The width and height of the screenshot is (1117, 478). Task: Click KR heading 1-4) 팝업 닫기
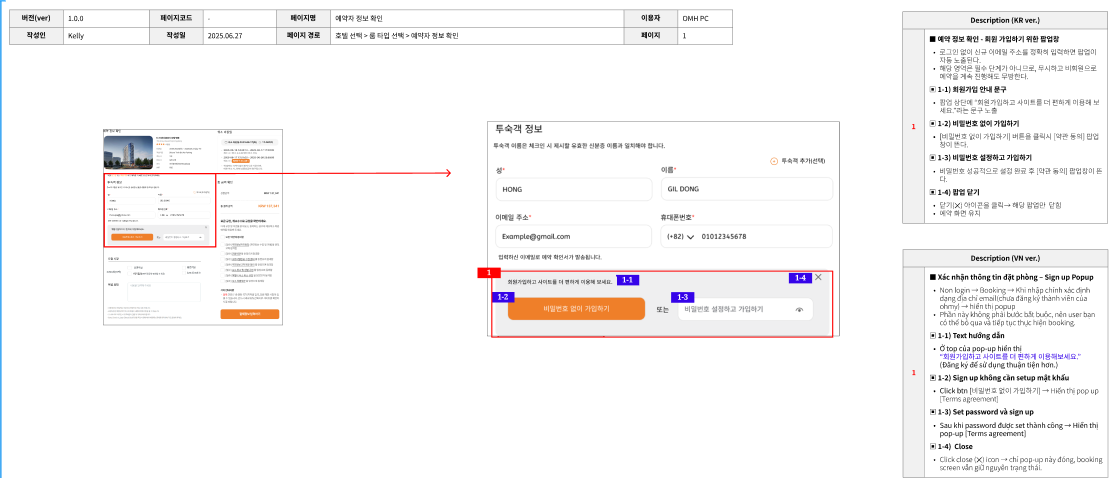click(955, 192)
